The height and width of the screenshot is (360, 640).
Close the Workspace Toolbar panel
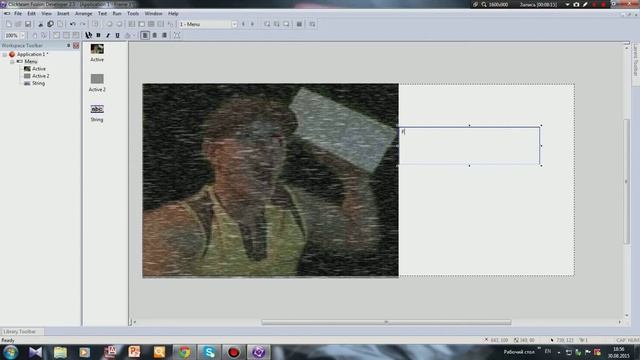click(76, 45)
